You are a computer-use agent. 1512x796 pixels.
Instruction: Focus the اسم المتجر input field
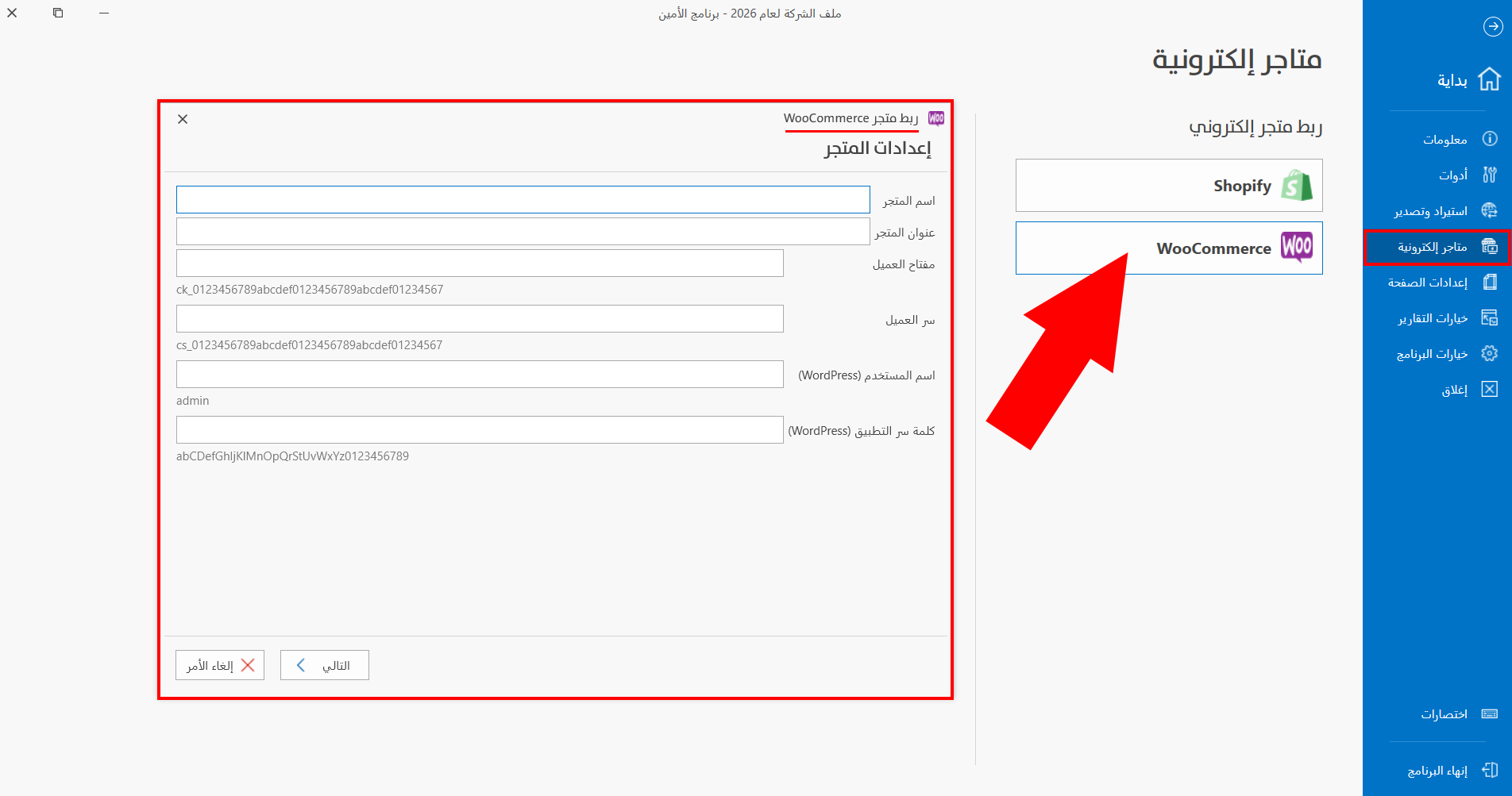point(523,199)
